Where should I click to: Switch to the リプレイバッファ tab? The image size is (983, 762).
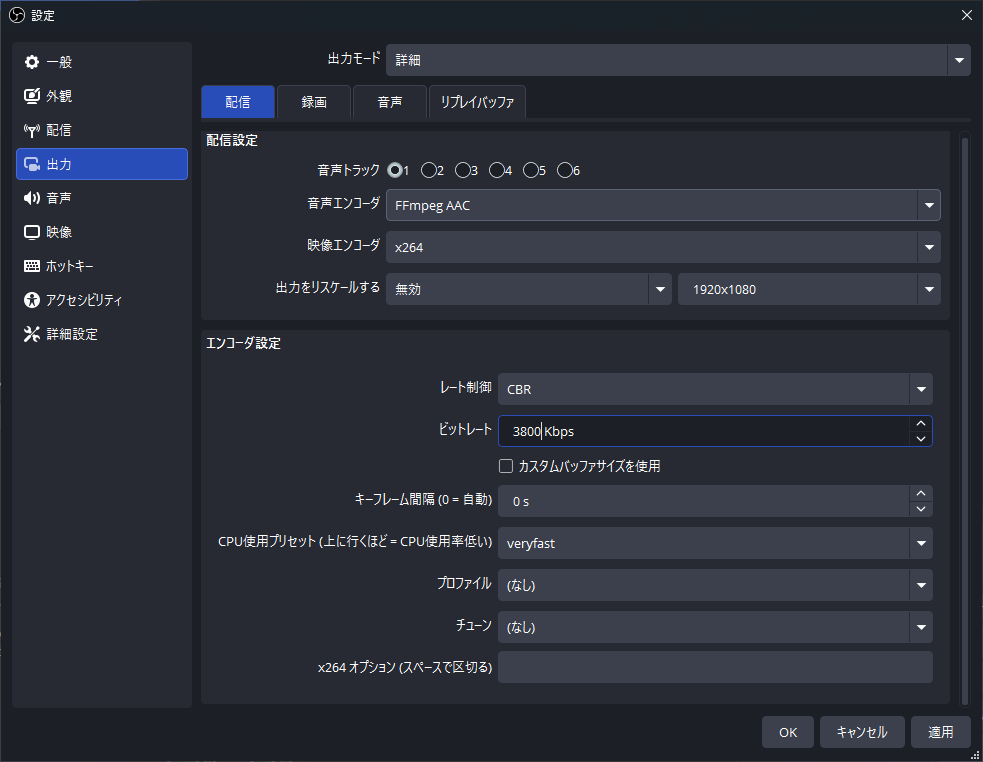477,102
